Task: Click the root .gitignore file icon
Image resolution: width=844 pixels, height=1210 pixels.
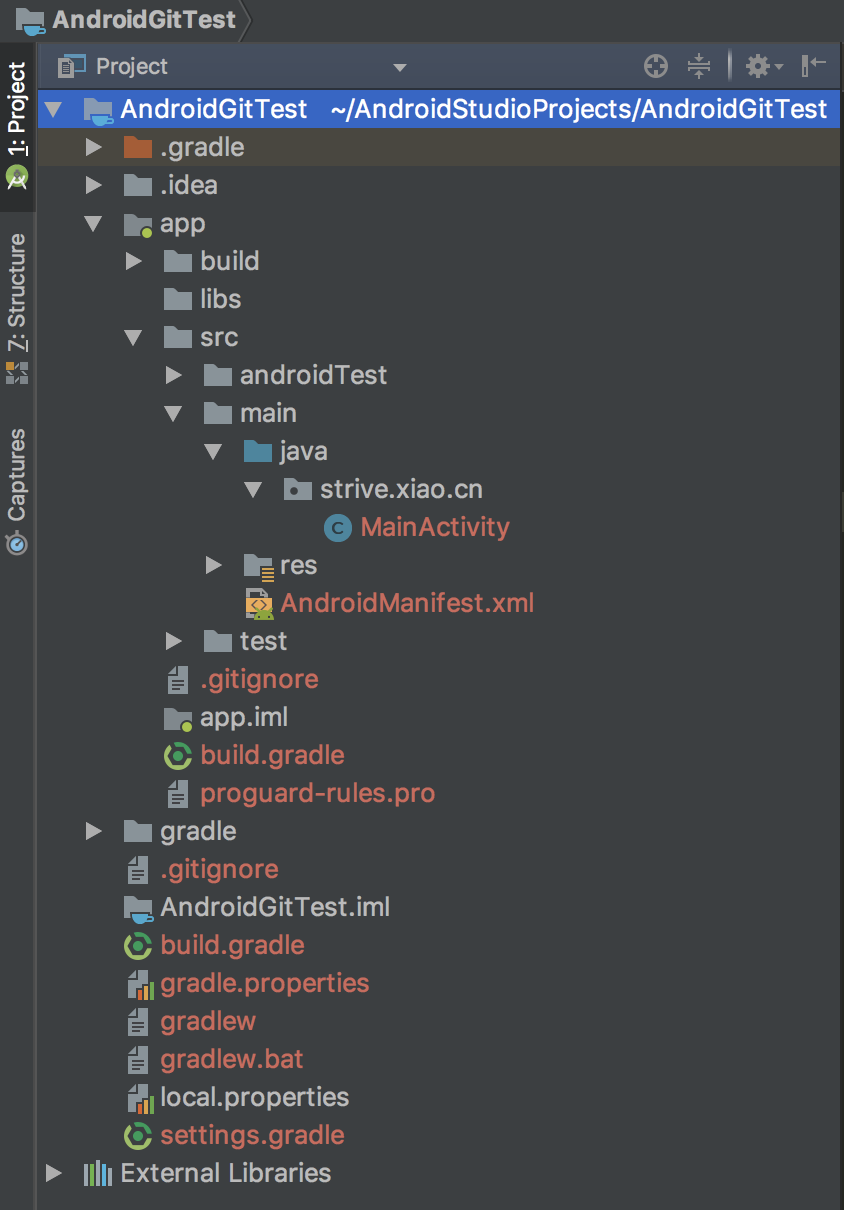Action: point(137,870)
